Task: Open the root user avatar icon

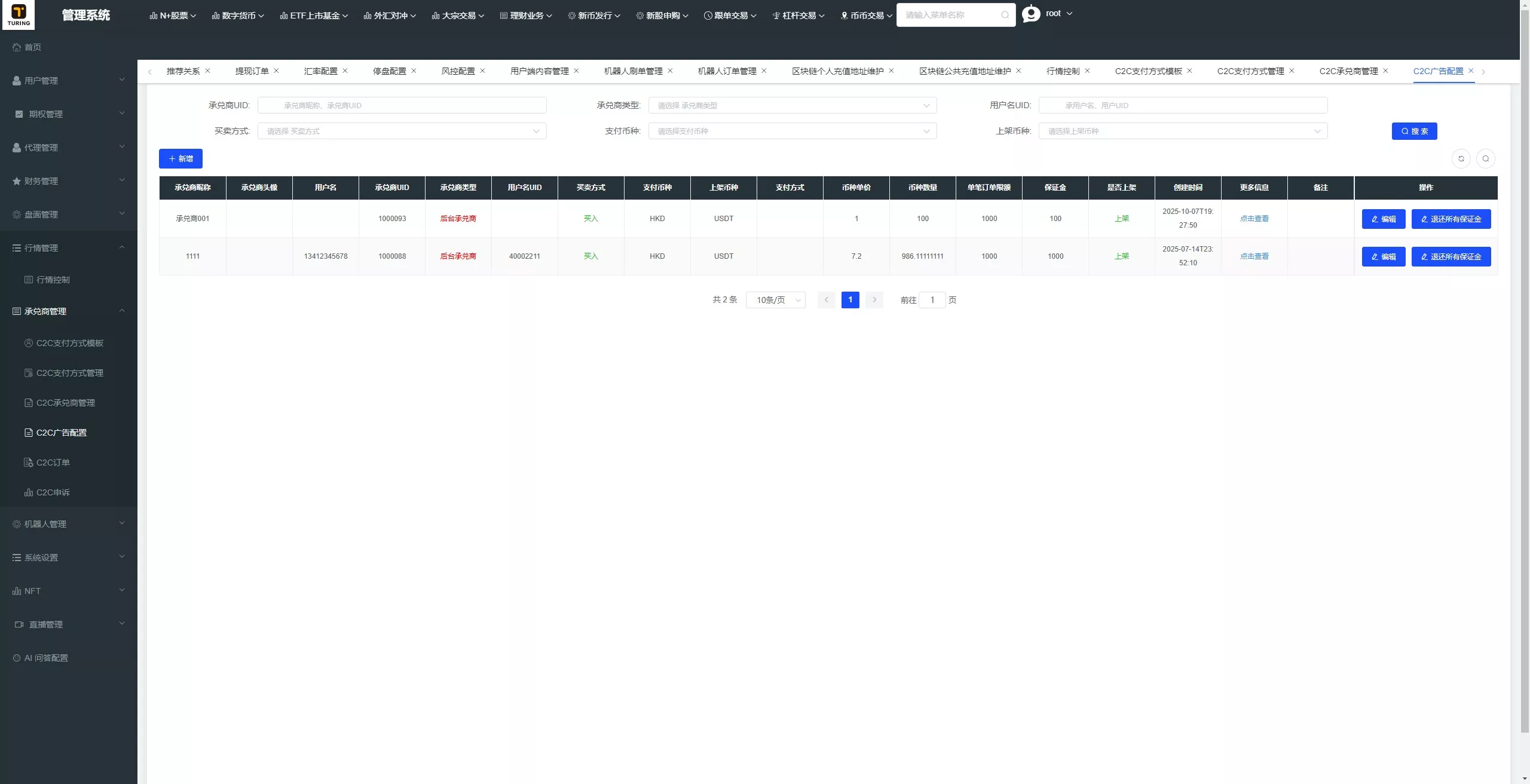Action: pyautogui.click(x=1031, y=14)
